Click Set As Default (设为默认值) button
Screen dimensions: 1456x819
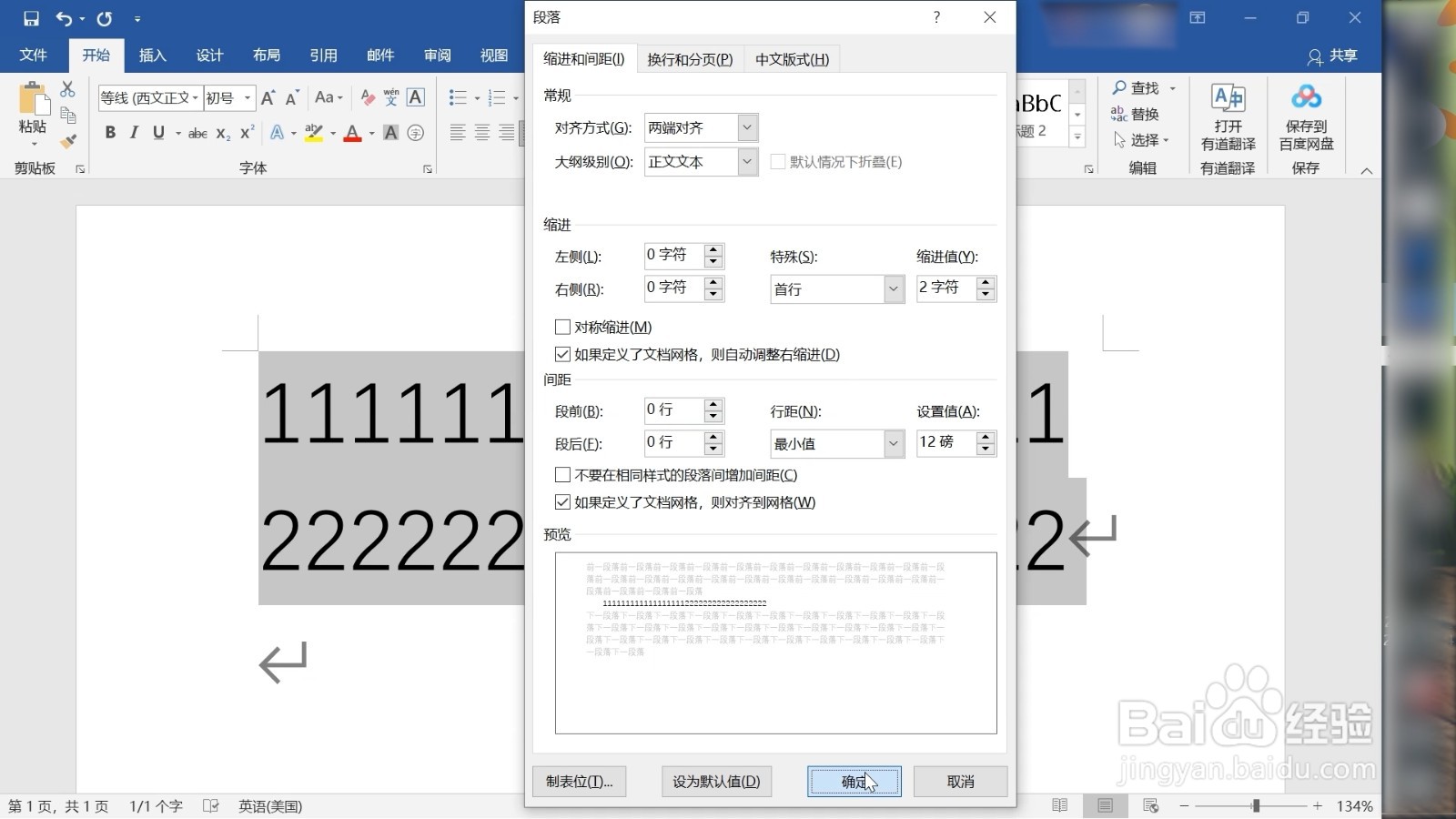716,782
